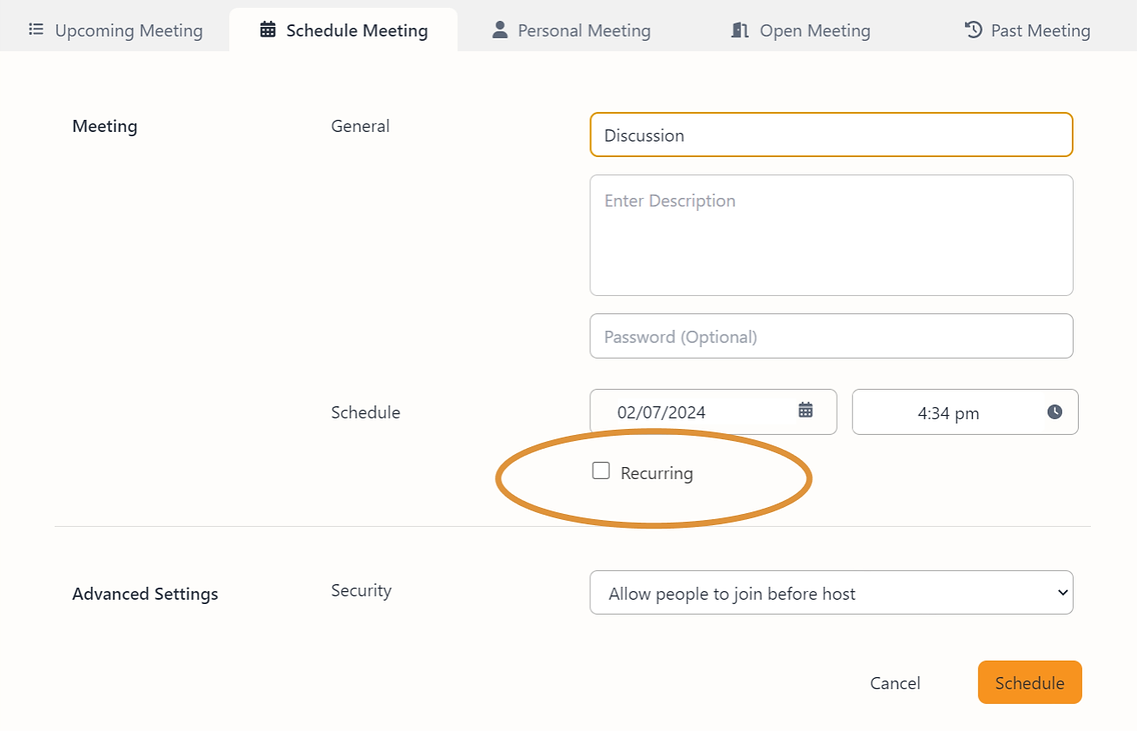Open the time picker clock icon

(1054, 412)
